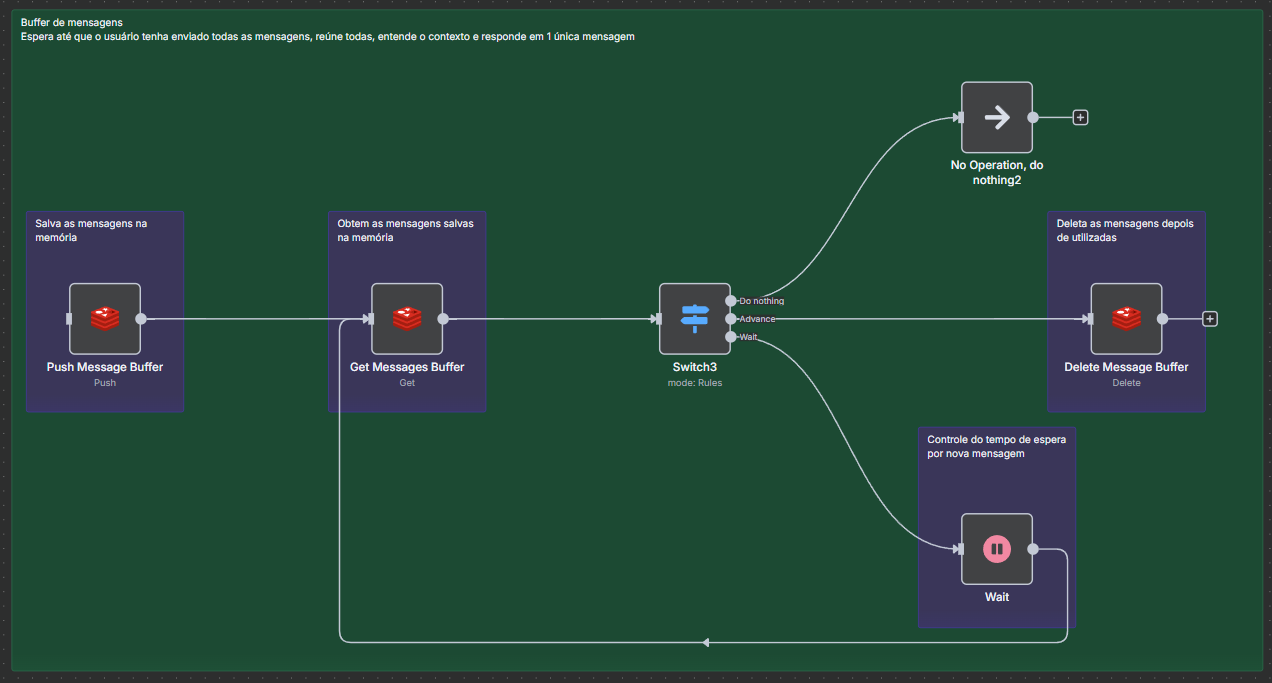Open the Wait node pause icon
The width and height of the screenshot is (1272, 683).
point(996,548)
